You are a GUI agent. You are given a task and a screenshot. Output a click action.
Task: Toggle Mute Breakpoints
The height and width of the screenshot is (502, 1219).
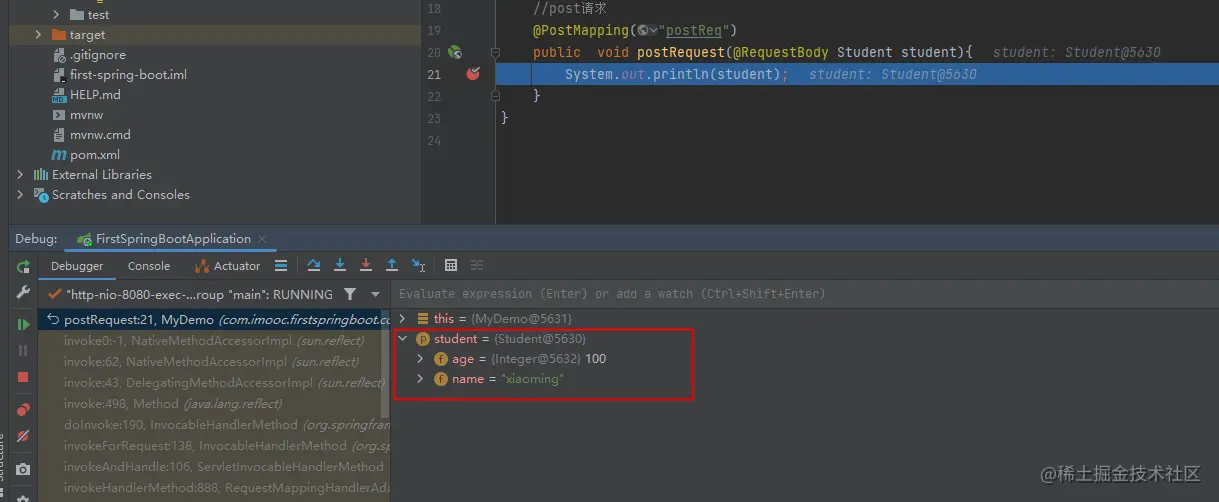(x=23, y=437)
